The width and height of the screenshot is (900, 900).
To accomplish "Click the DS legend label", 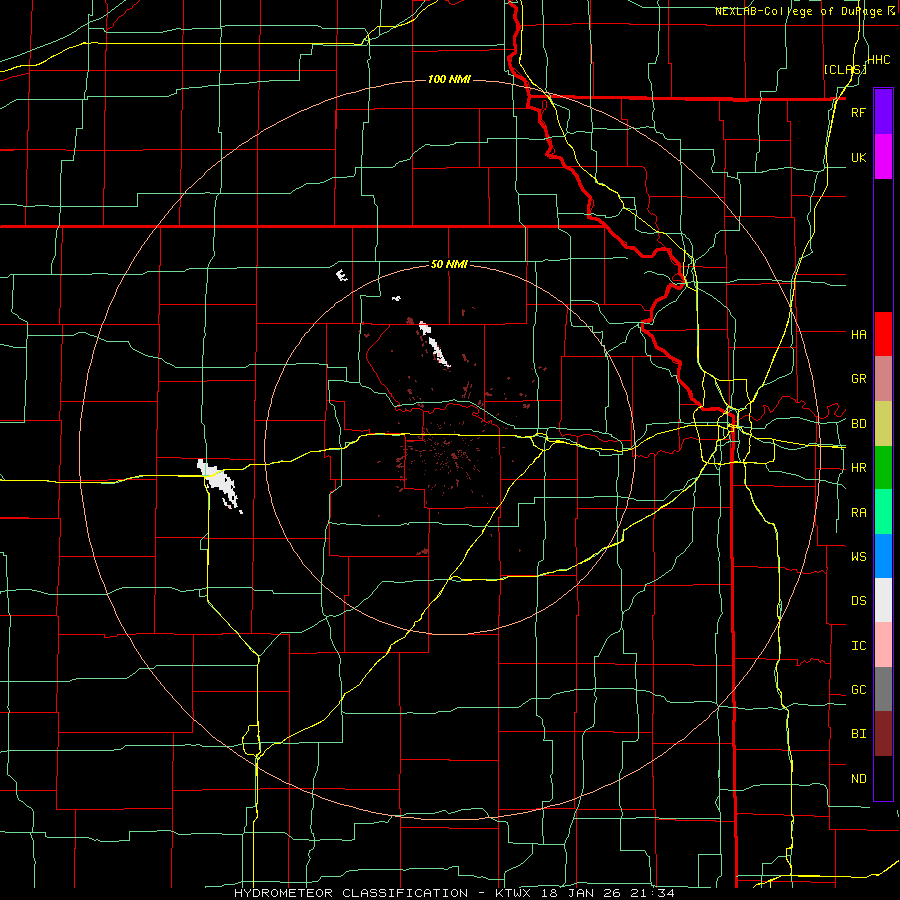I will tap(858, 601).
